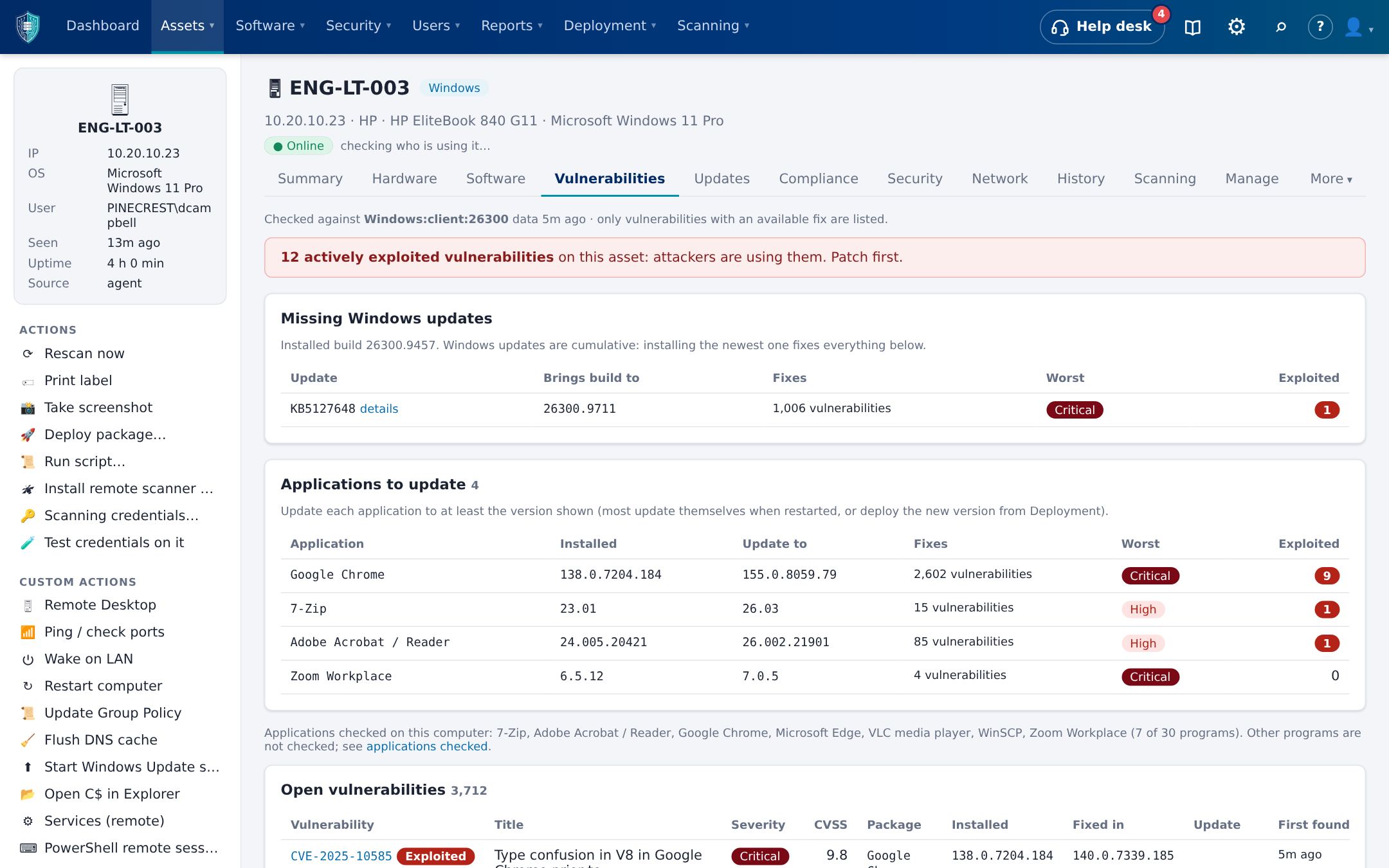
Task: Switch to the Compliance tab
Action: tap(818, 179)
